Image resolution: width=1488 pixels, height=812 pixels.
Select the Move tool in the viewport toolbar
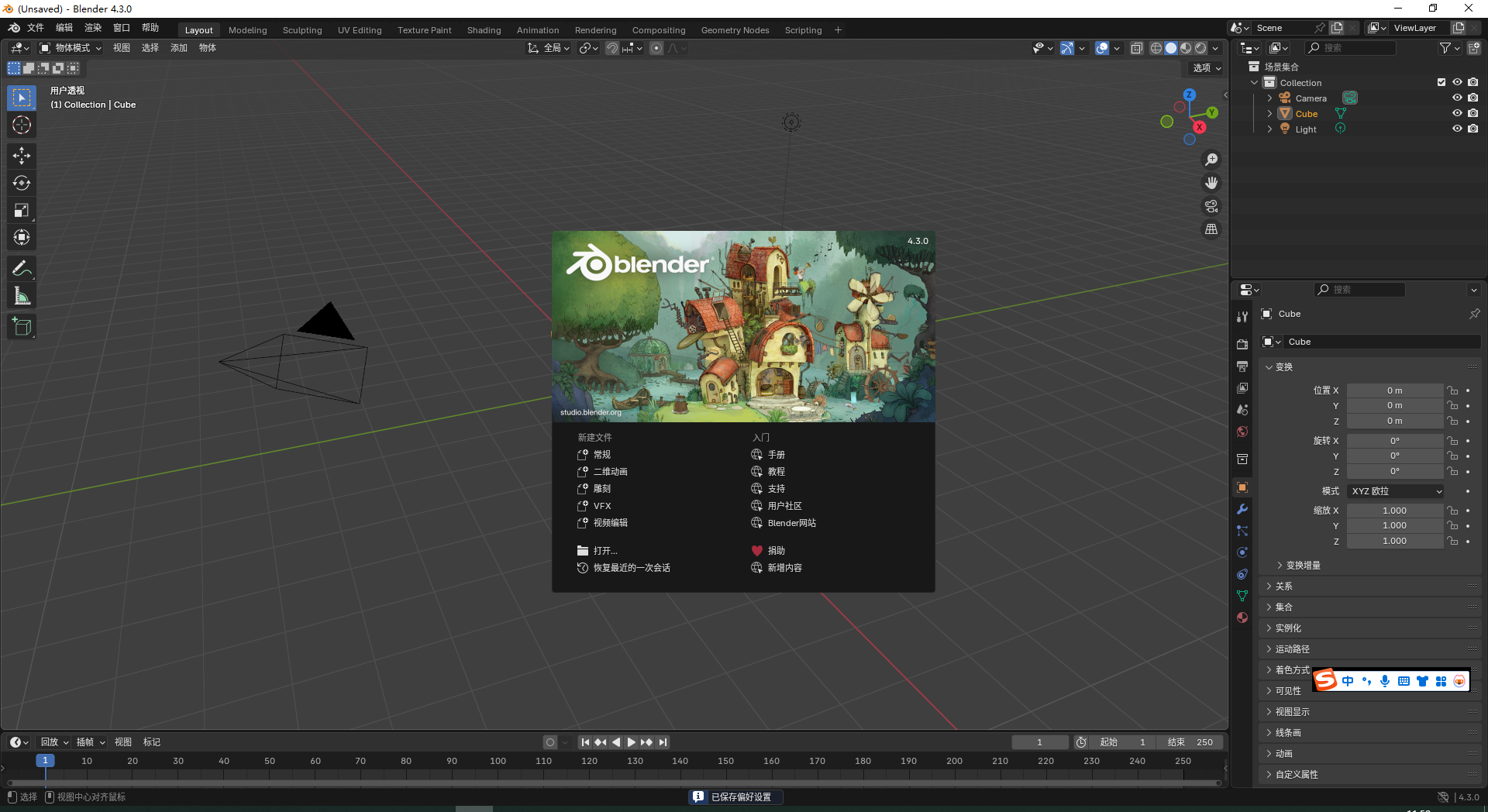click(21, 156)
